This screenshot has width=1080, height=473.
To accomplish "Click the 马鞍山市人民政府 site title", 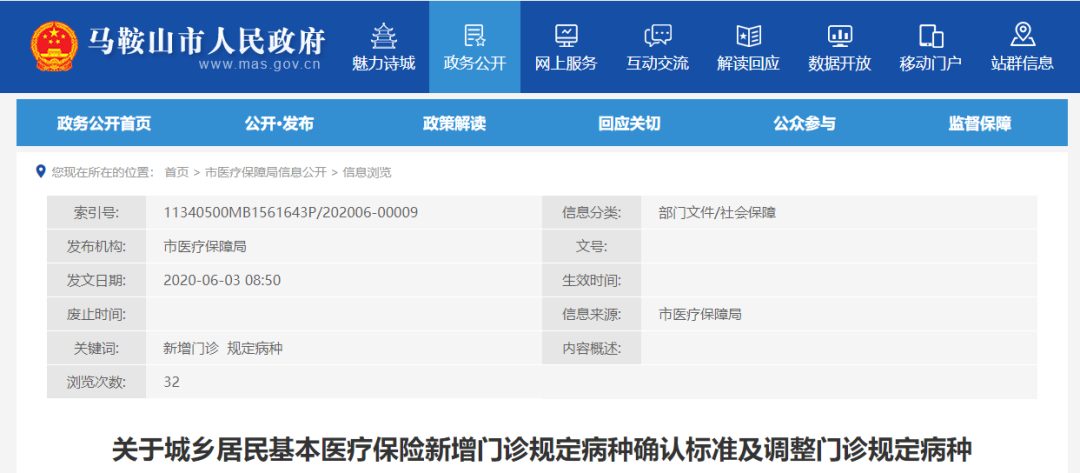I will tap(206, 41).
